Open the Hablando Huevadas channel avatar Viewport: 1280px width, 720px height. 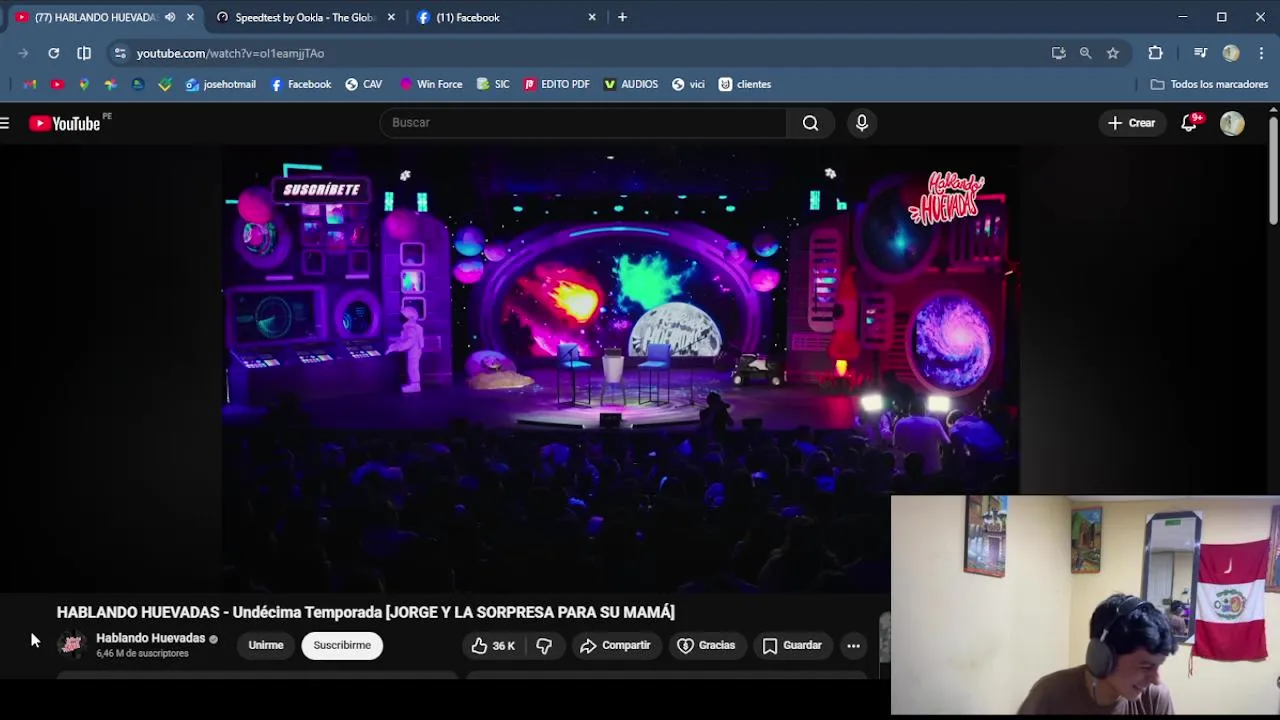(72, 645)
